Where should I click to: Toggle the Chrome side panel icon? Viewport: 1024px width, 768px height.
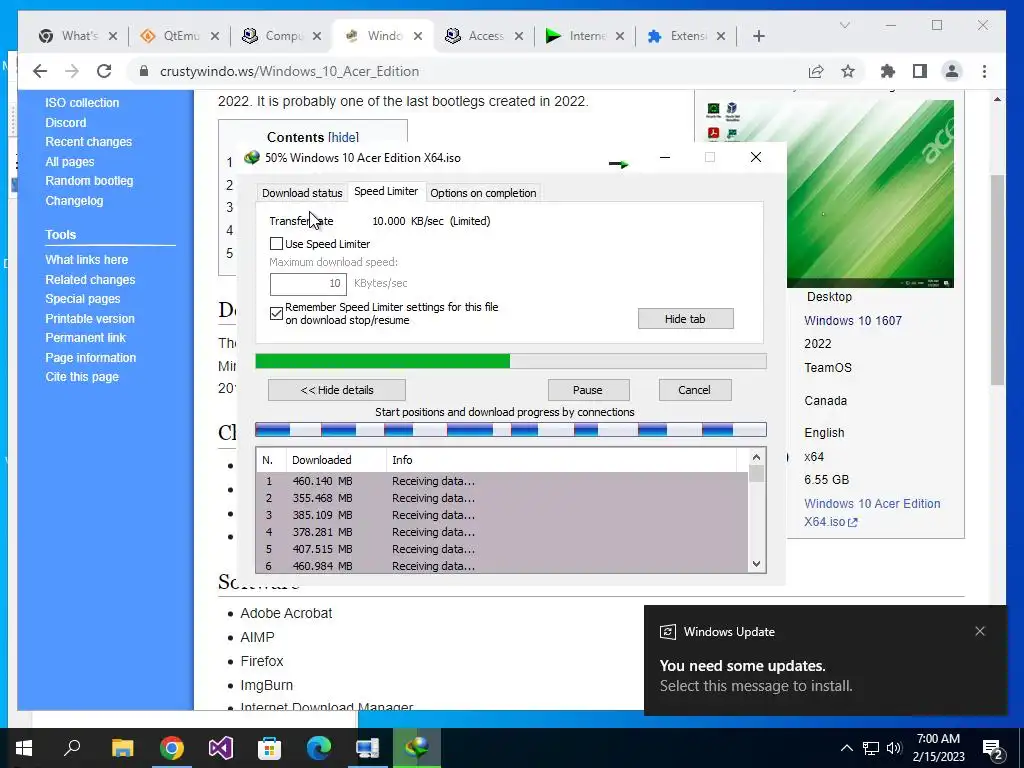[x=920, y=71]
